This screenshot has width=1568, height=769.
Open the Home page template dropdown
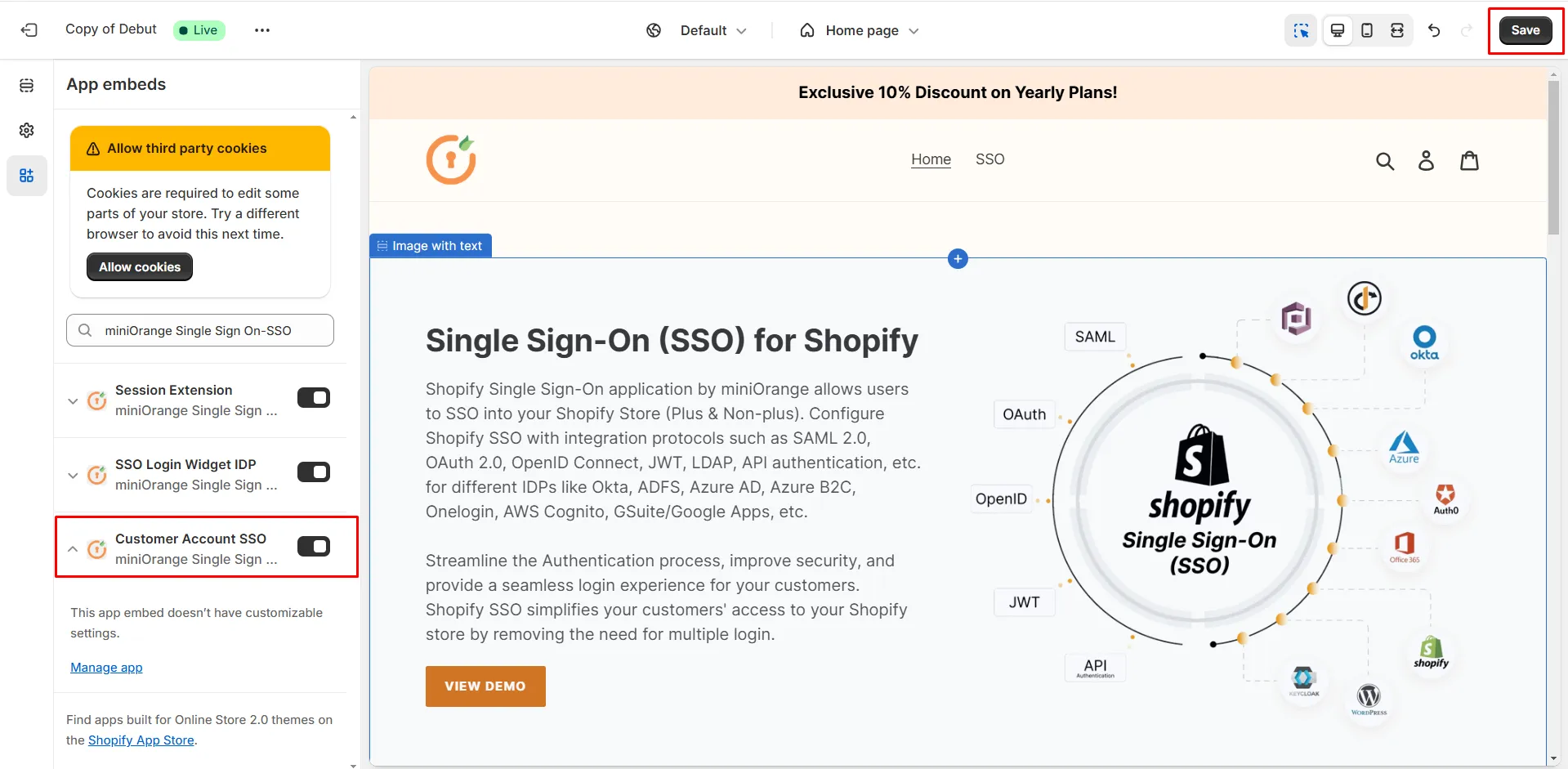pyautogui.click(x=872, y=30)
